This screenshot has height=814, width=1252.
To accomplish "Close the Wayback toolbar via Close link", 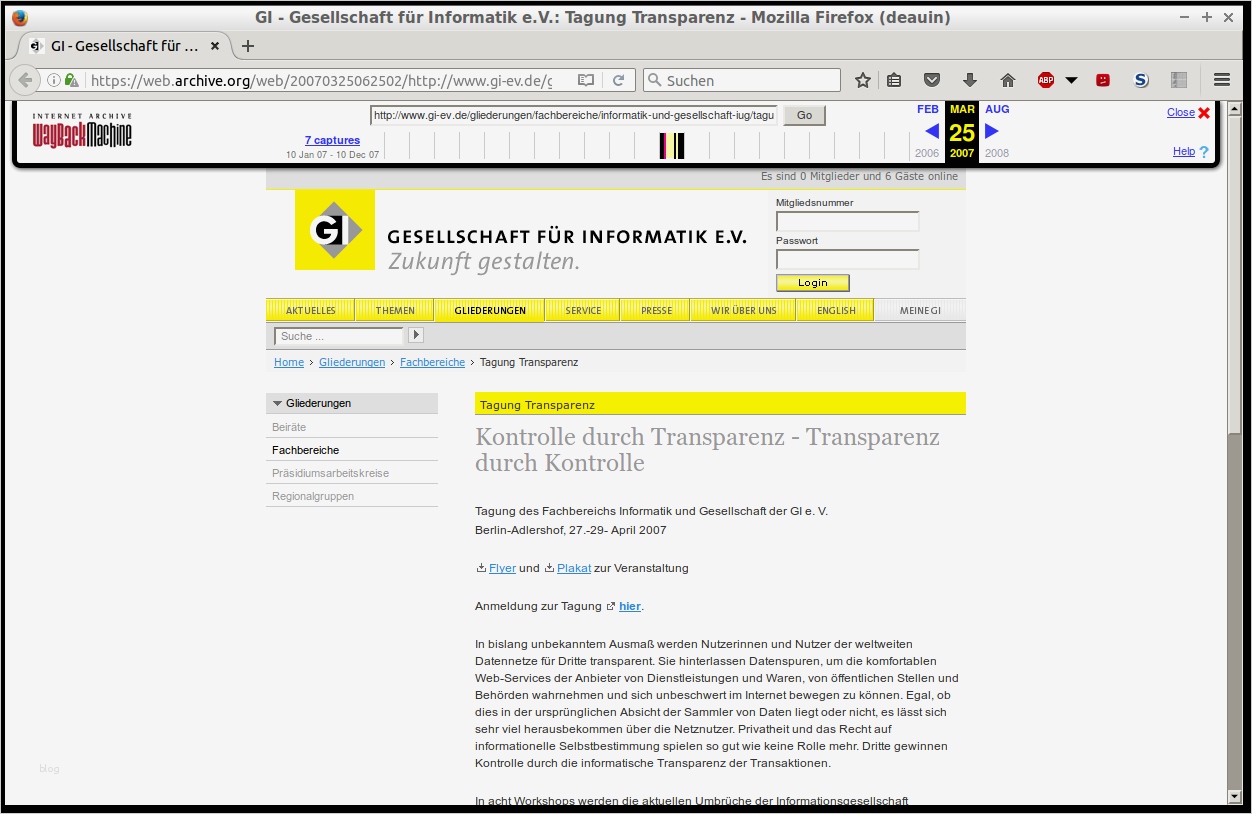I will point(1180,112).
